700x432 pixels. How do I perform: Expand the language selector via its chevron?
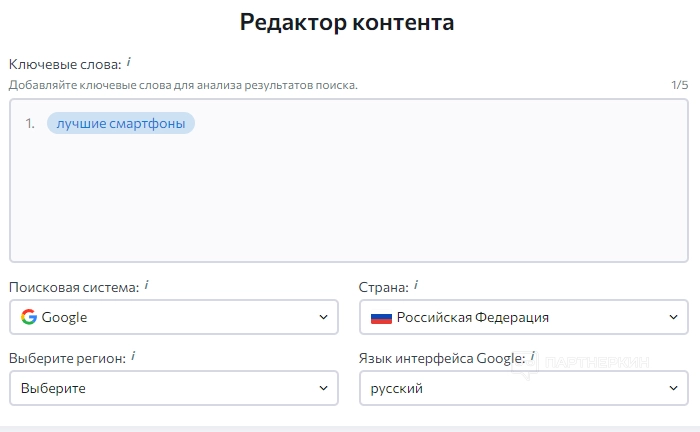pos(672,388)
